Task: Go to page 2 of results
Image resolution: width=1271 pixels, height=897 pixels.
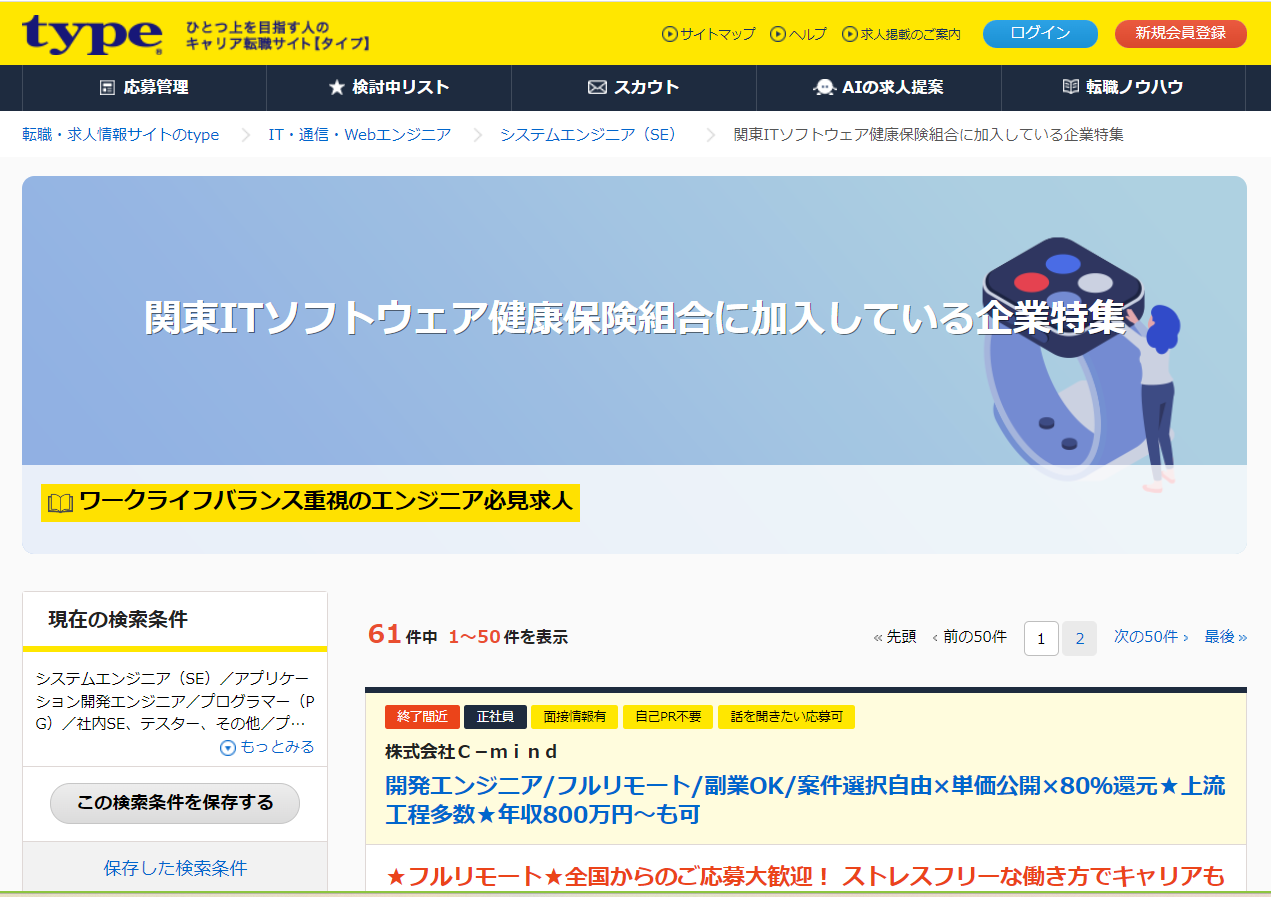Action: tap(1079, 638)
